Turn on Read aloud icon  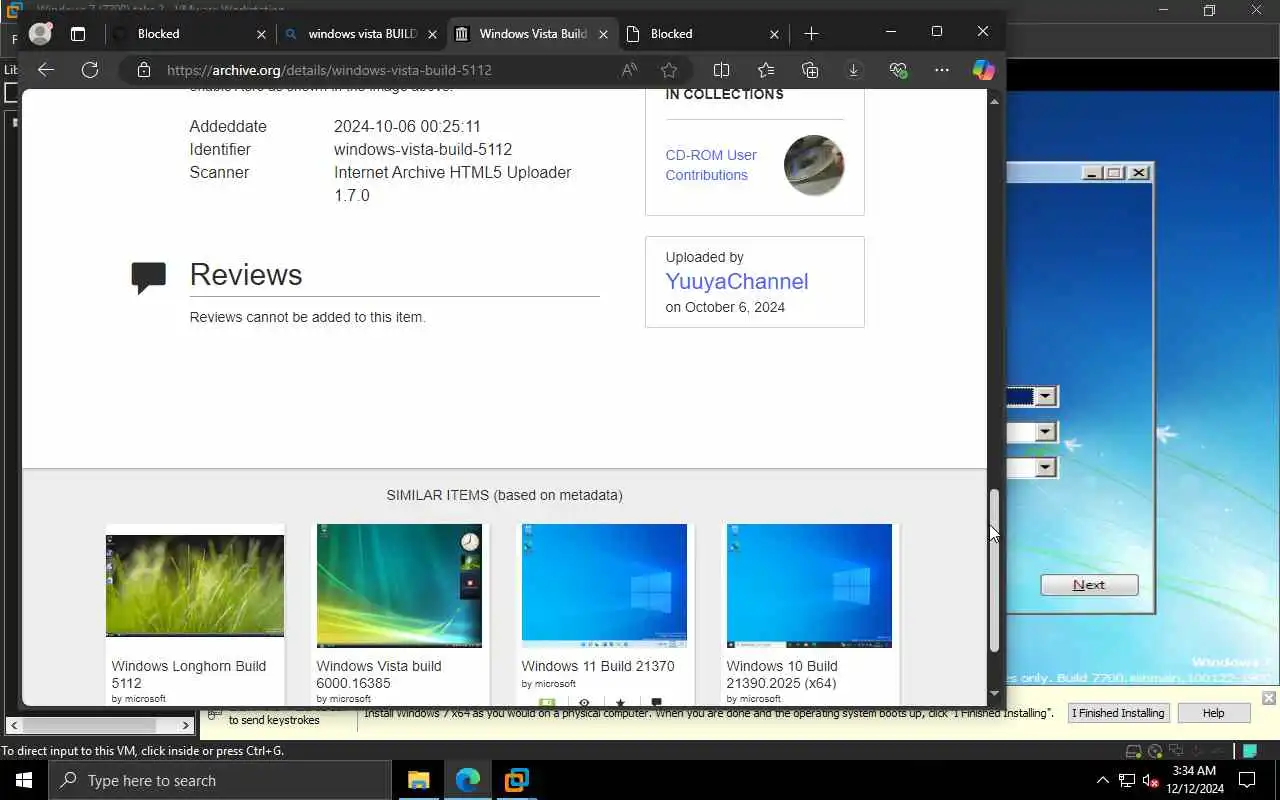(x=629, y=70)
